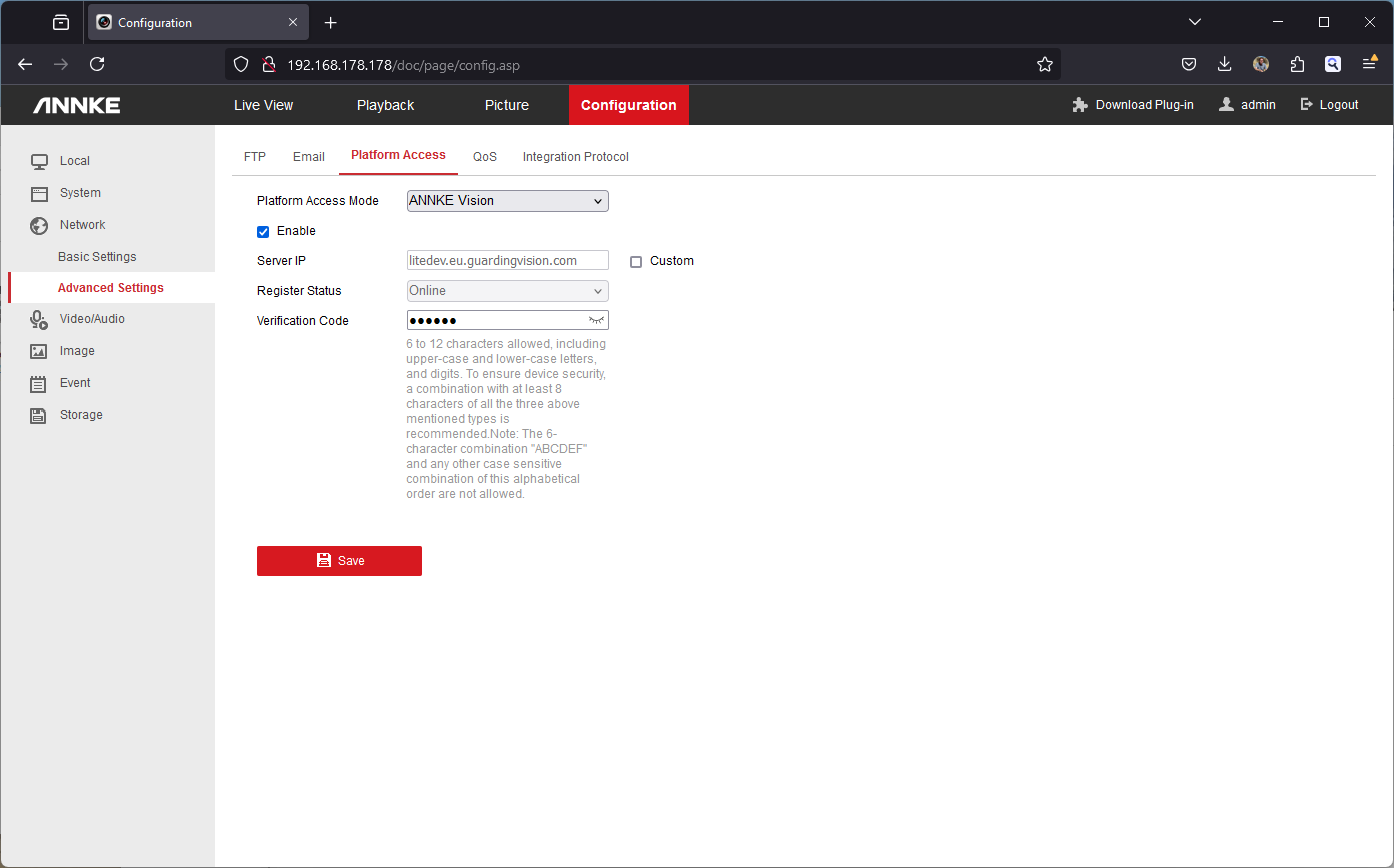Click the Video/Audio microphone icon
Viewport: 1394px width, 868px height.
point(39,319)
